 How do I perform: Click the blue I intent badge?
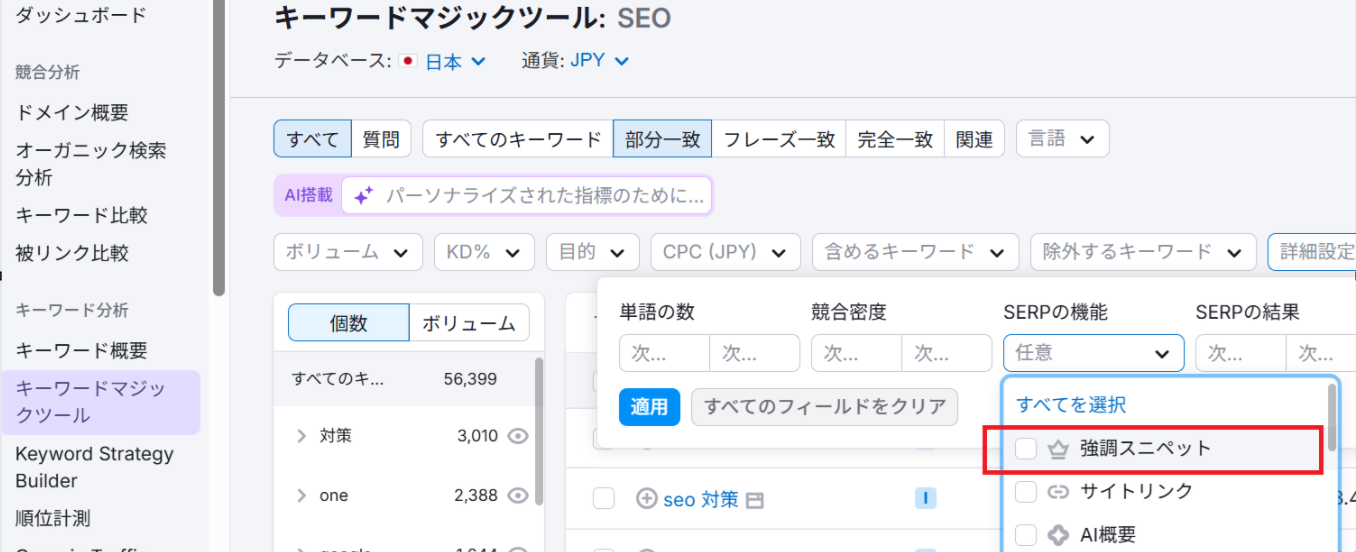pos(925,498)
